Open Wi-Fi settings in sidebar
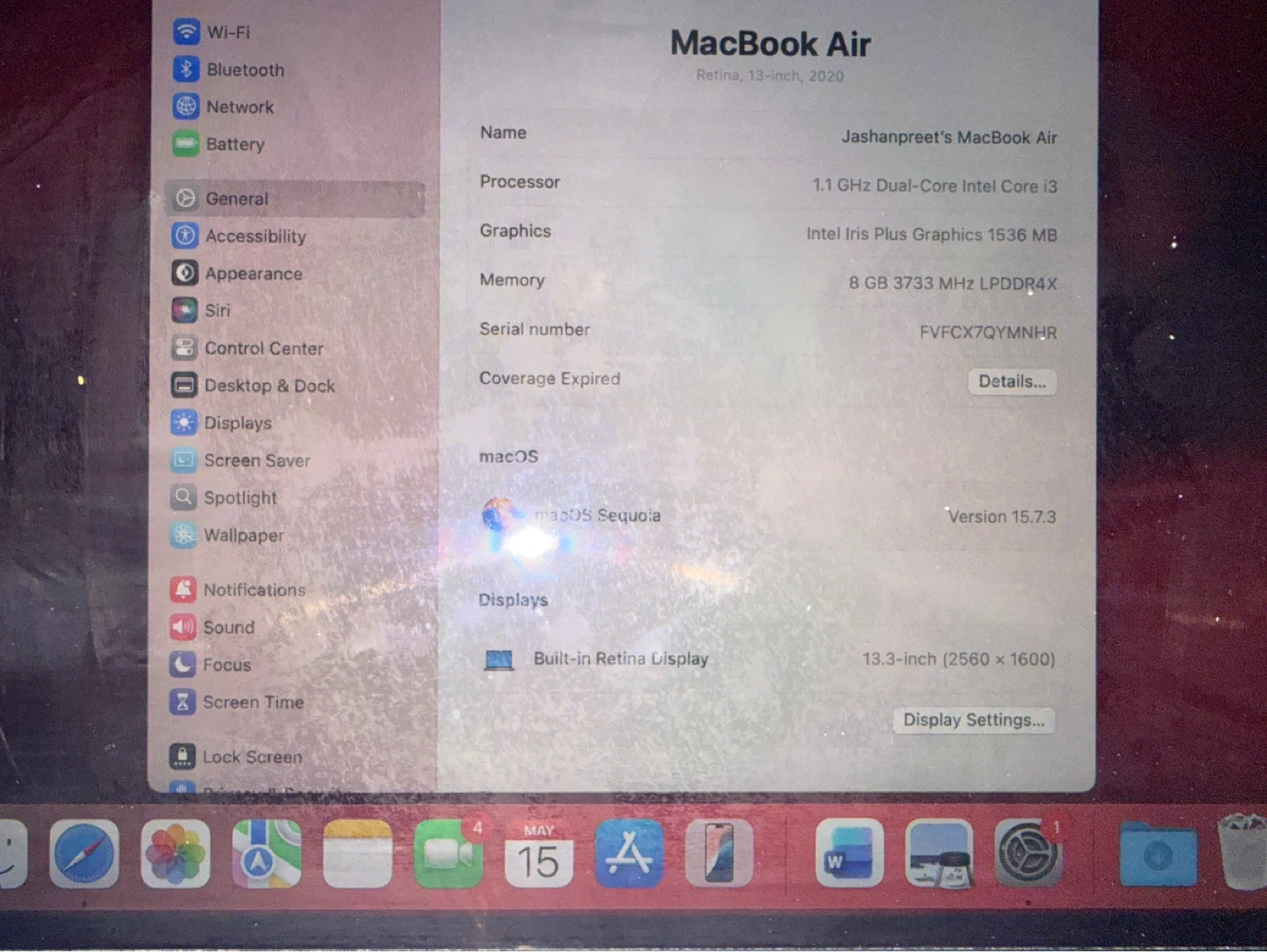The width and height of the screenshot is (1267, 952). [x=212, y=32]
